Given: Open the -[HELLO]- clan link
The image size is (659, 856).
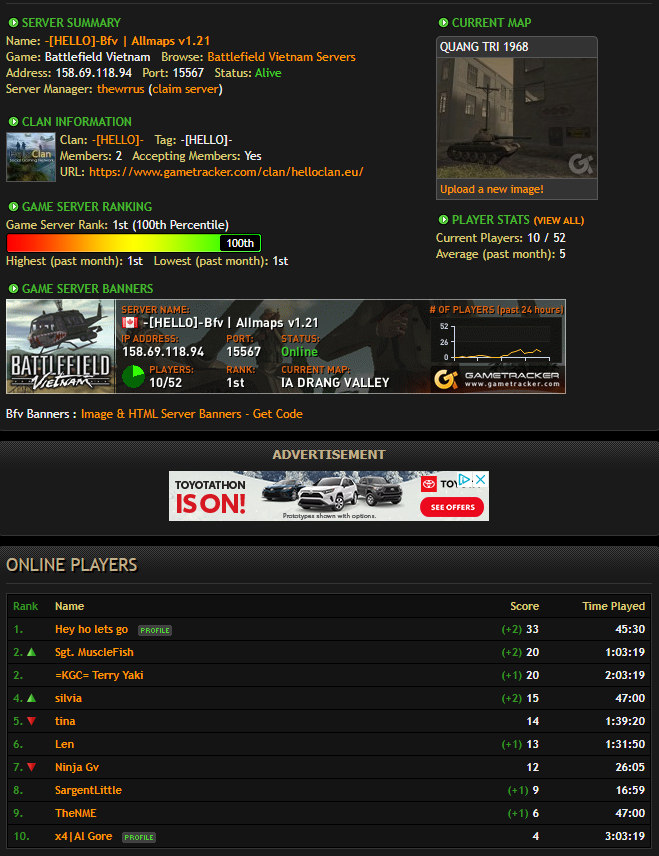Looking at the screenshot, I should (x=117, y=140).
